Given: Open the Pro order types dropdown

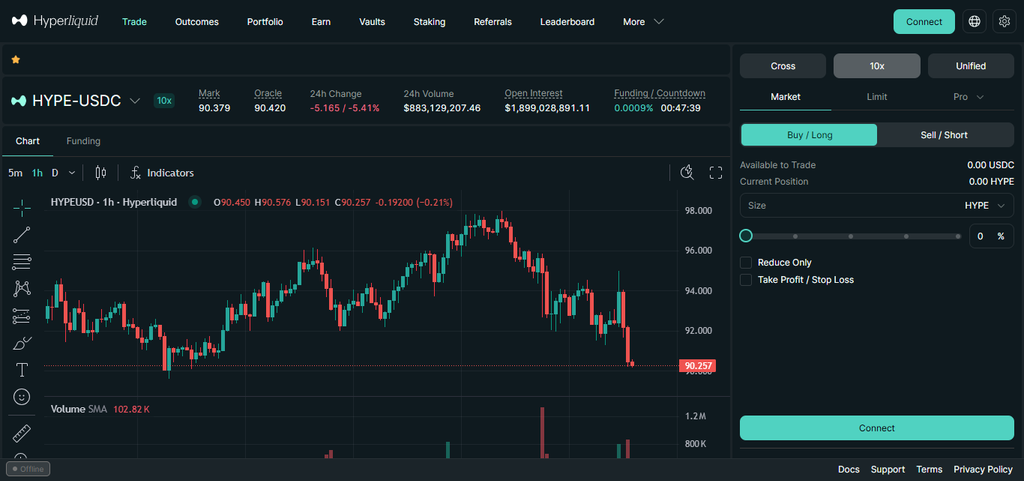Looking at the screenshot, I should click(968, 97).
